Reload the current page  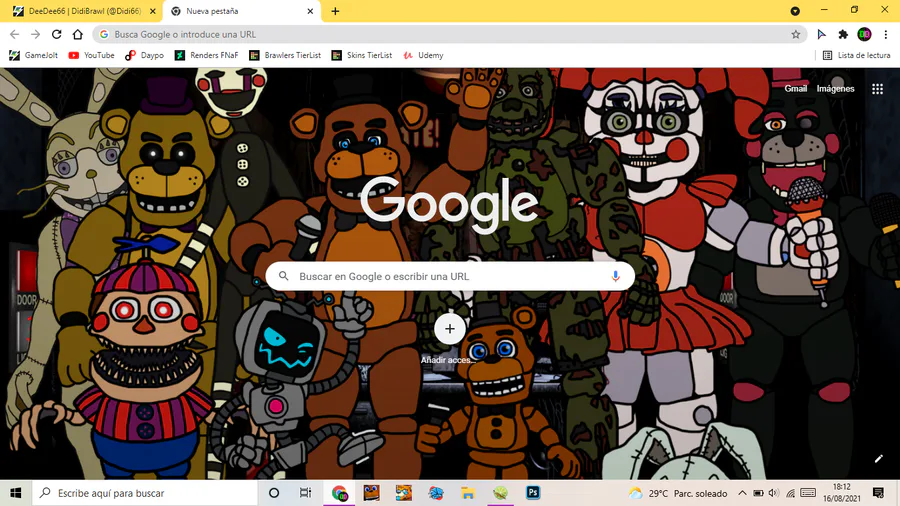56,34
